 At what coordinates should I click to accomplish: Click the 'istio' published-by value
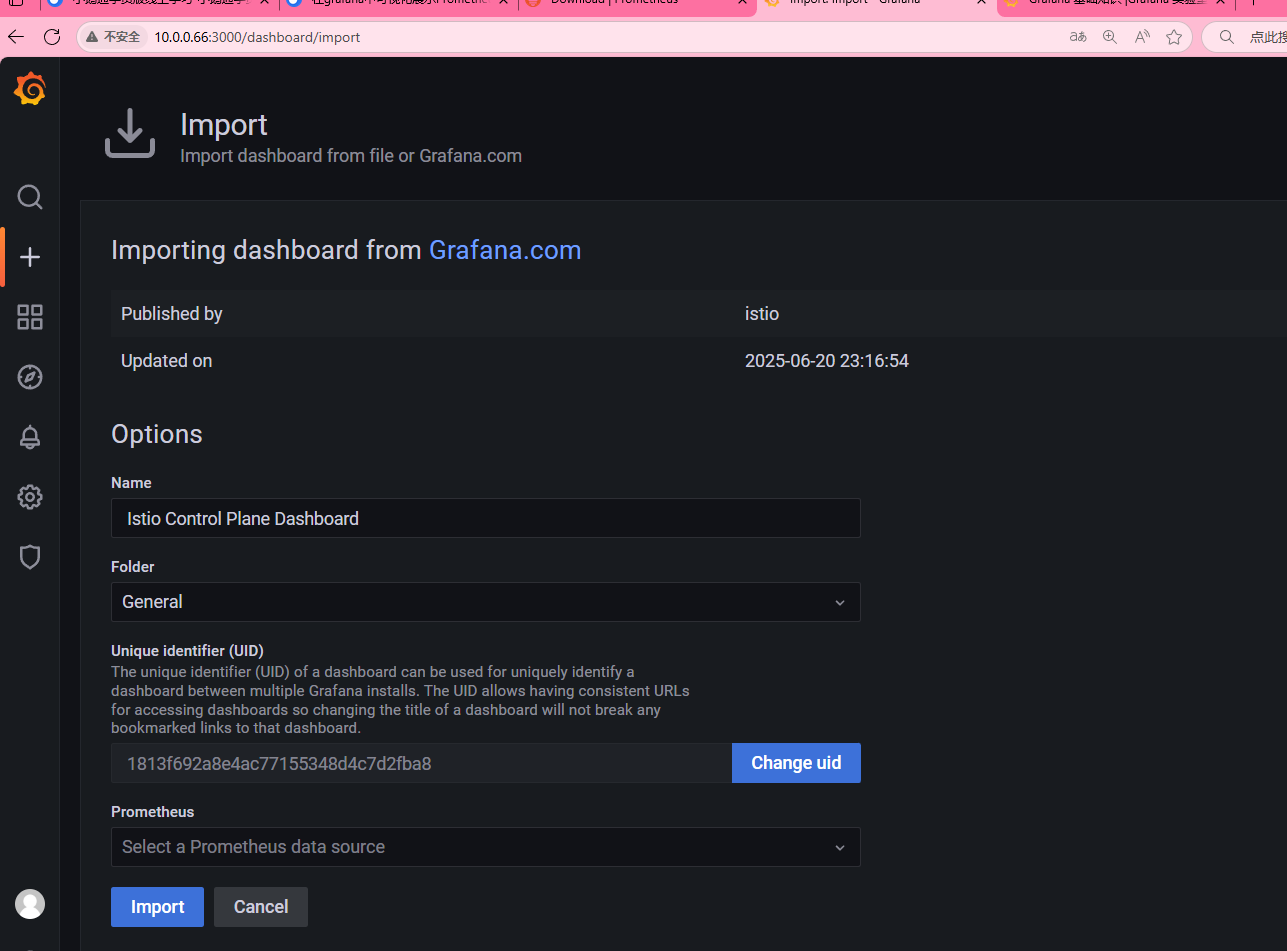click(x=762, y=314)
